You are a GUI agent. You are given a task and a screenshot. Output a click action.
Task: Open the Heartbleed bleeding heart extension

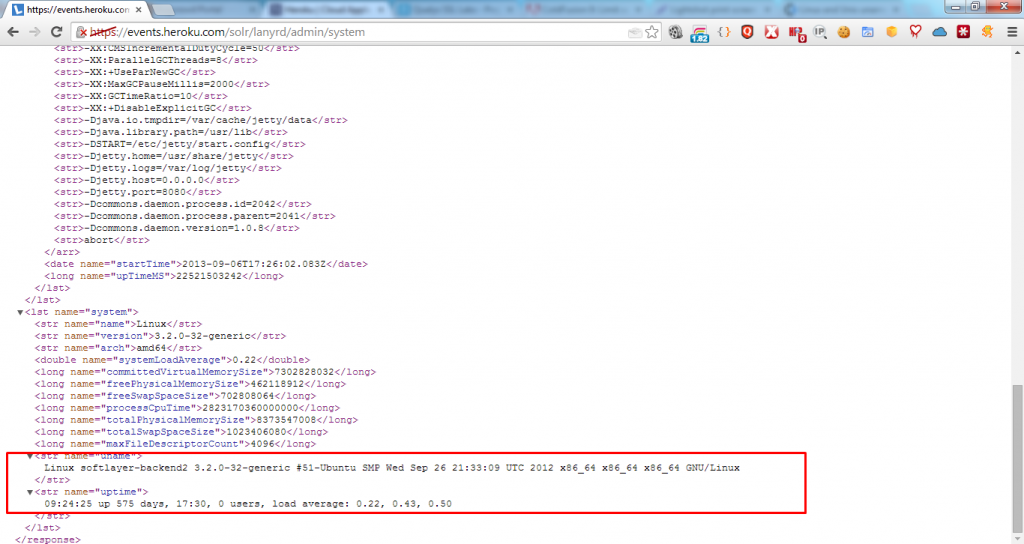tap(915, 32)
